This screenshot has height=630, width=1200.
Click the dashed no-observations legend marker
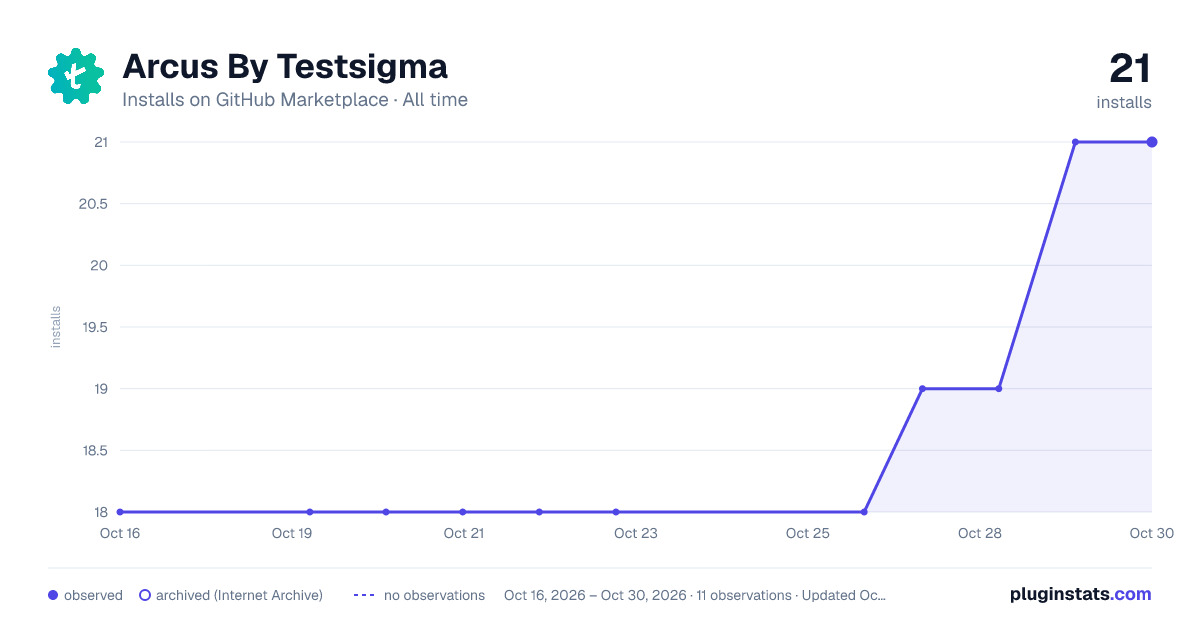click(x=364, y=595)
